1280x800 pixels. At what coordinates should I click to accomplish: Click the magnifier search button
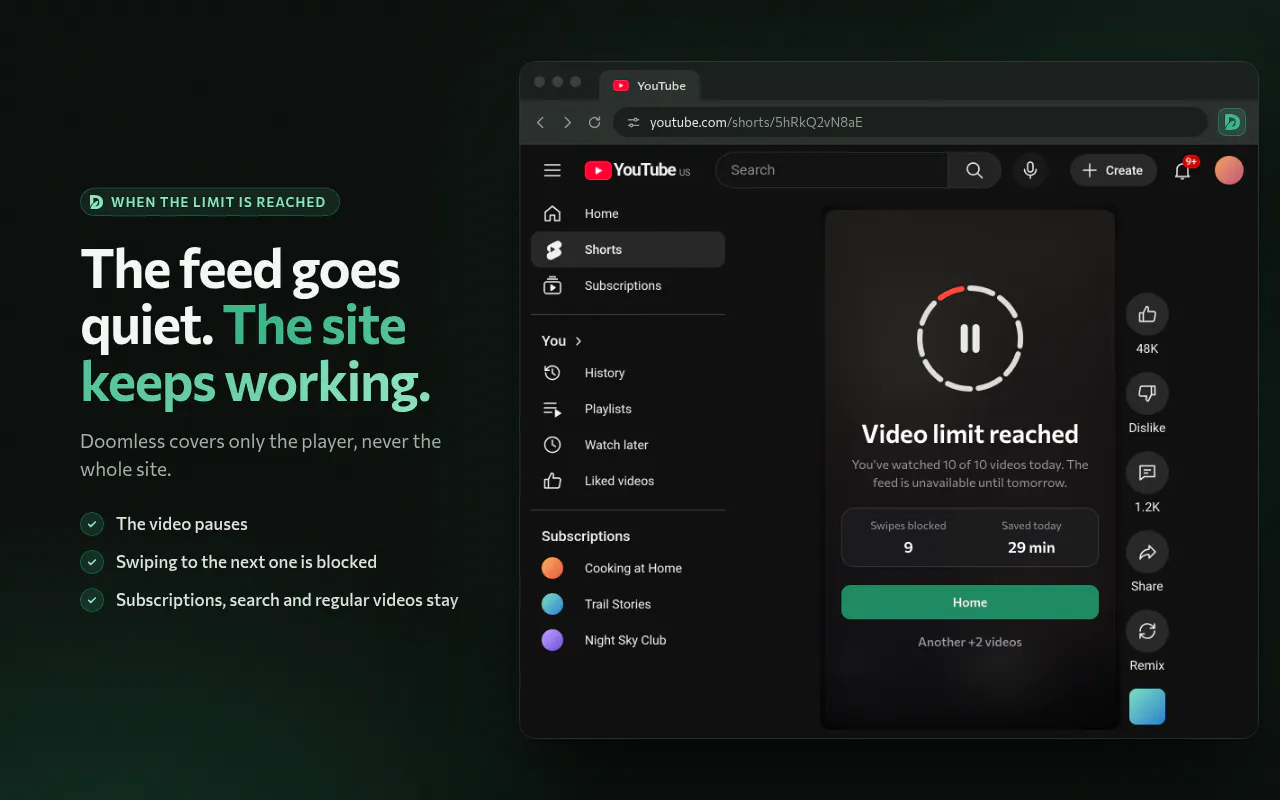(974, 170)
